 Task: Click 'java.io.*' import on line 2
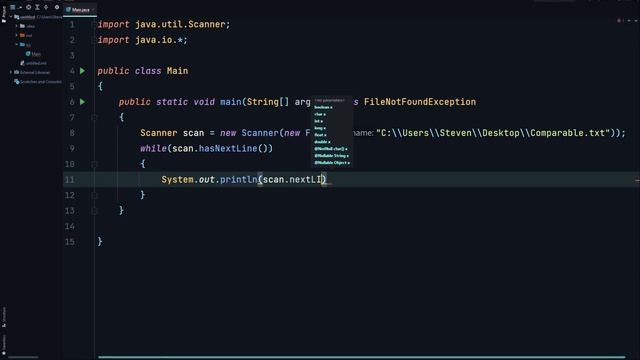159,40
